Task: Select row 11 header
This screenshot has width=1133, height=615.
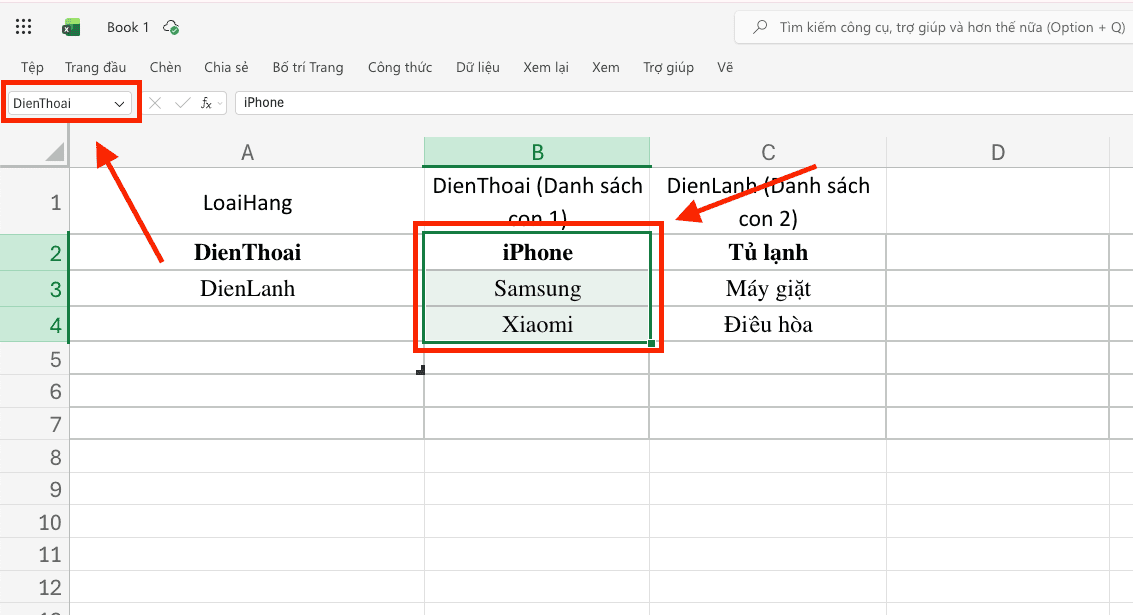Action: point(34,554)
